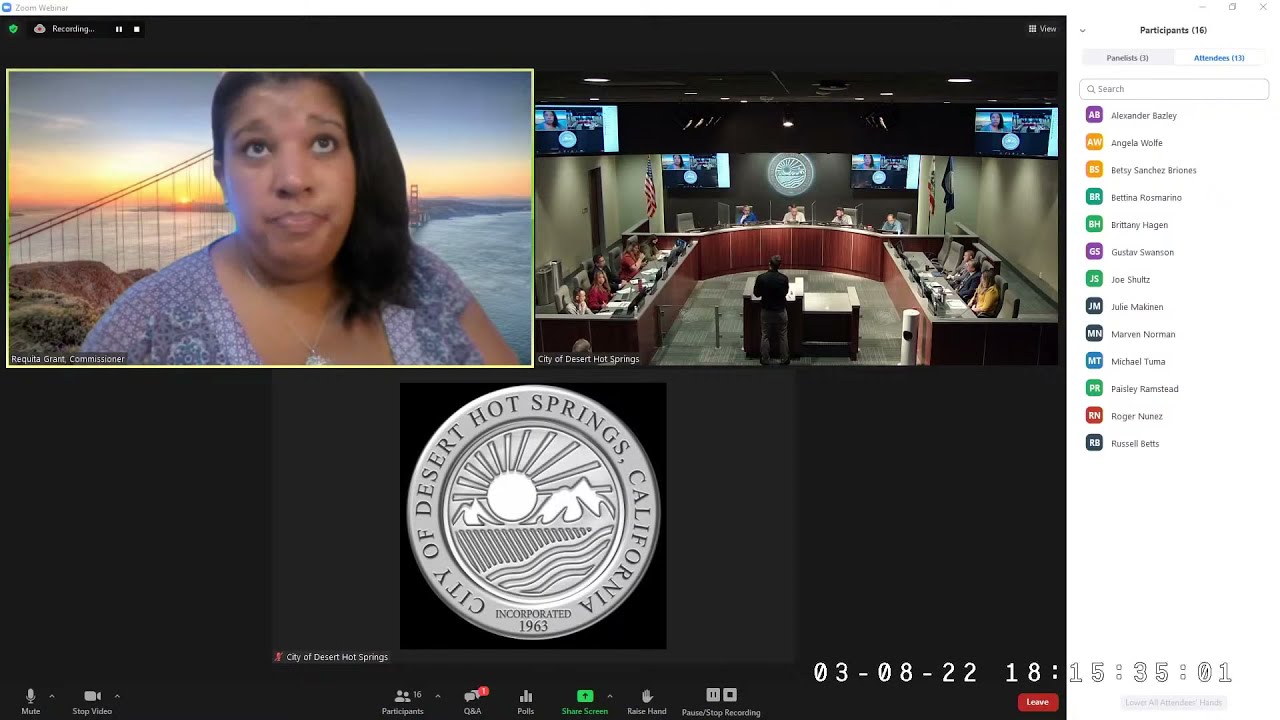Click the Requita Grant, Commissioner name label
The image size is (1280, 720).
point(68,359)
